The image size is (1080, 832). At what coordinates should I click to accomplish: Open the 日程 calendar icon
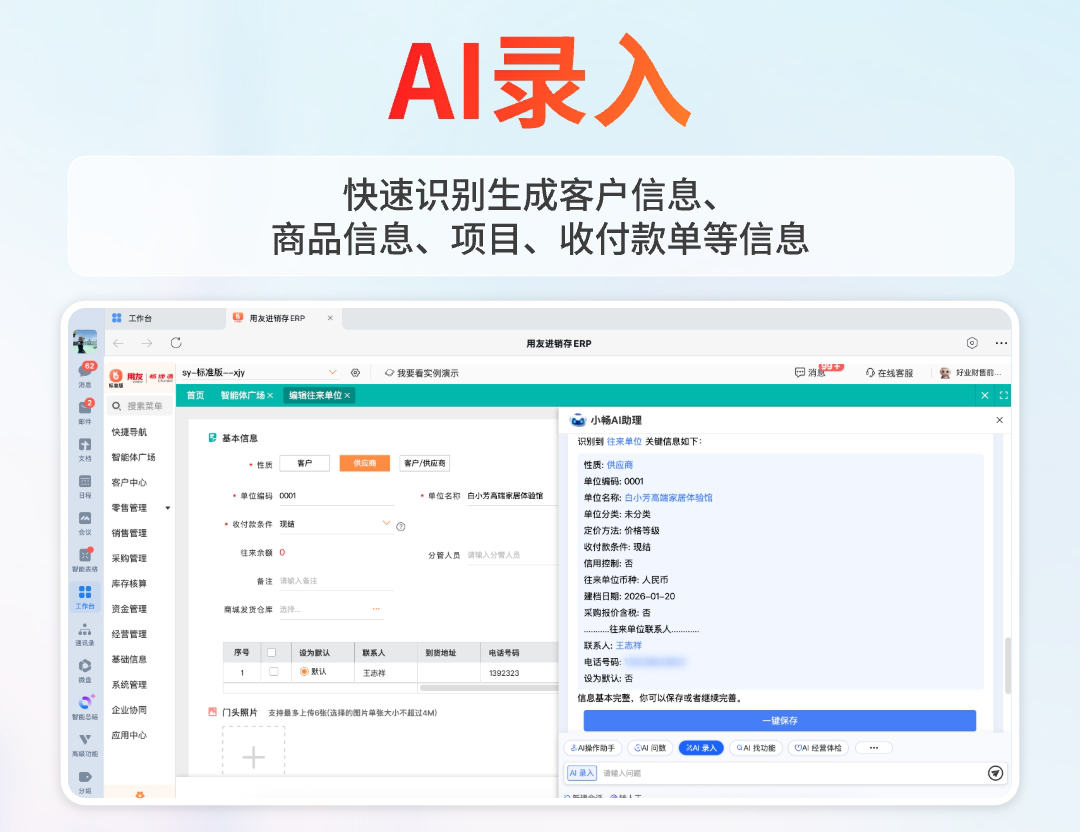85,482
